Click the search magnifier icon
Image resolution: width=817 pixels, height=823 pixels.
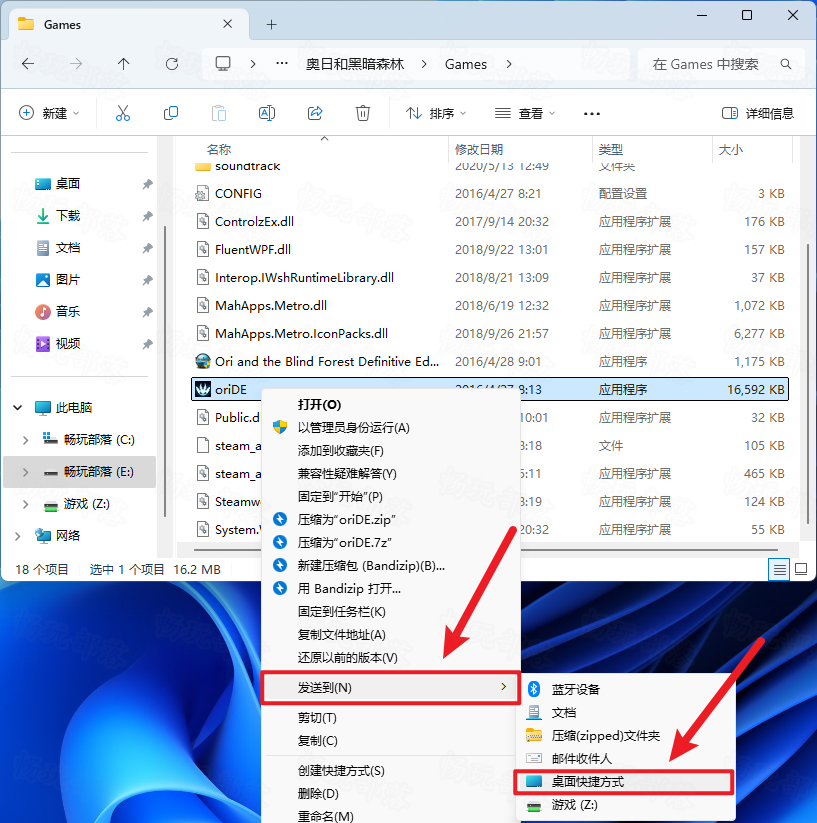[786, 64]
